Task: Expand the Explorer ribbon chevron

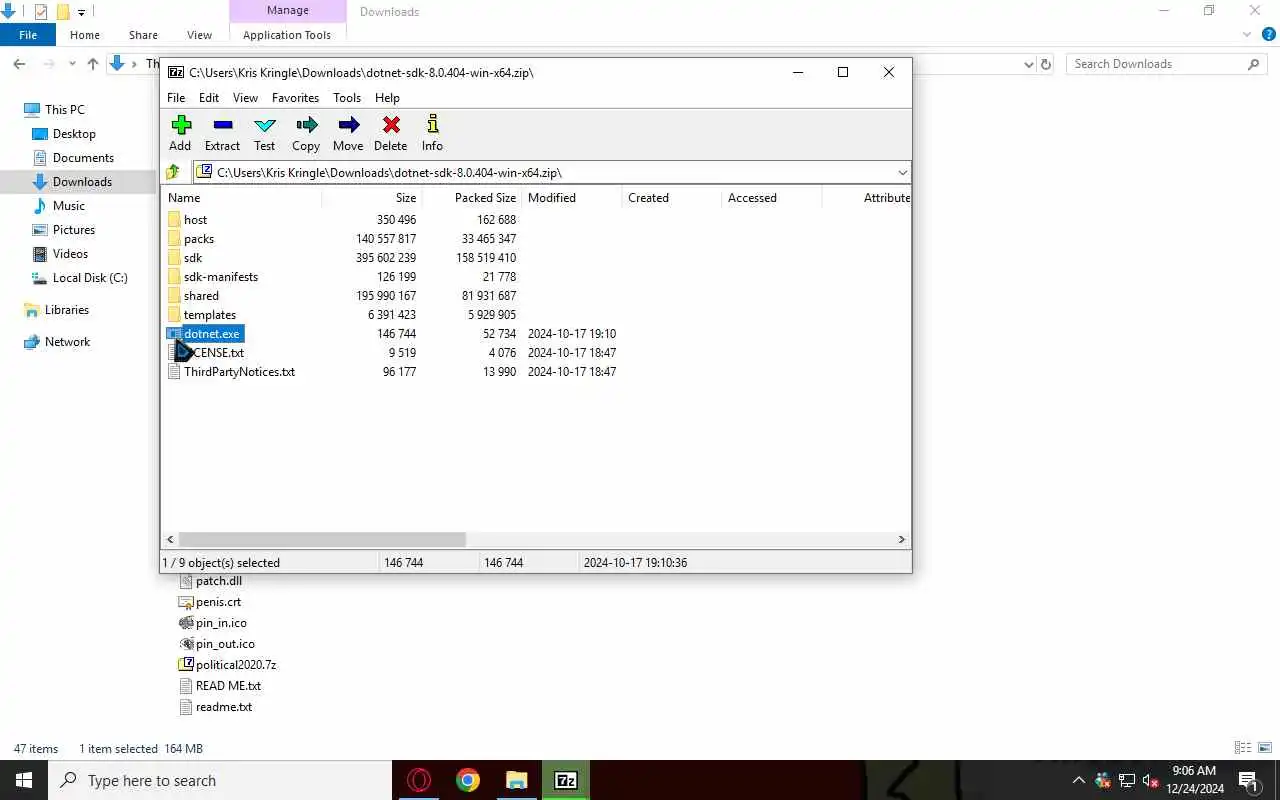Action: [x=1247, y=35]
